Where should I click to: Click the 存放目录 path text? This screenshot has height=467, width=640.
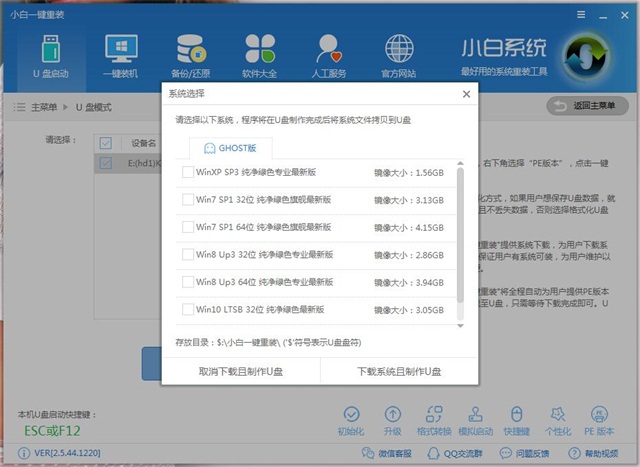click(x=268, y=342)
